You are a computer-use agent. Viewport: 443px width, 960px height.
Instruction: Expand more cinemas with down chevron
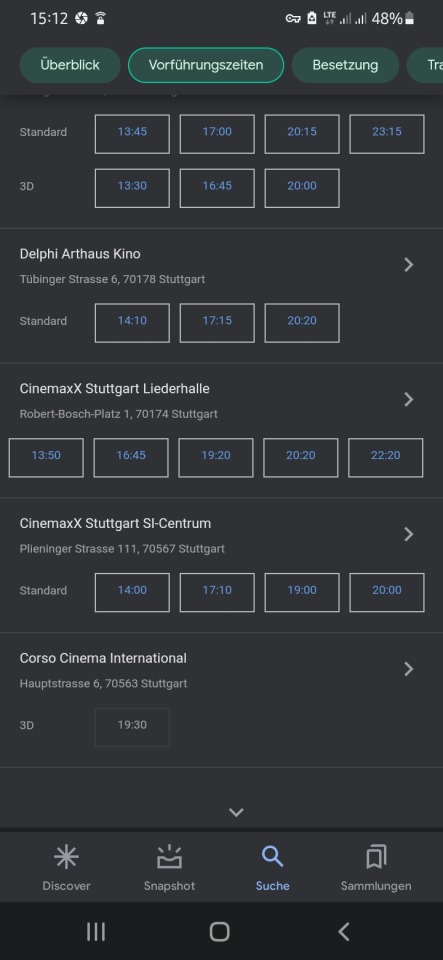236,812
